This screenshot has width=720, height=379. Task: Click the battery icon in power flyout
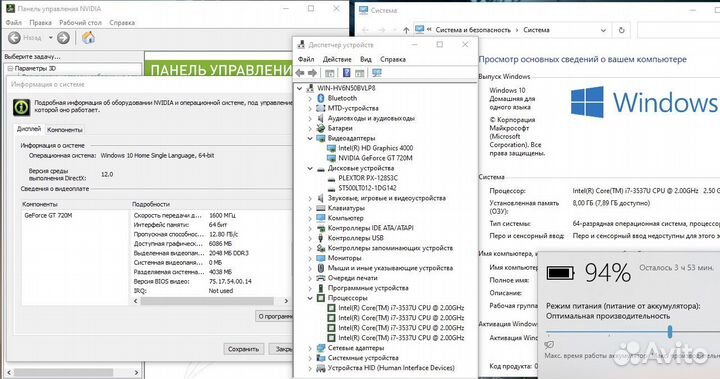[x=560, y=273]
